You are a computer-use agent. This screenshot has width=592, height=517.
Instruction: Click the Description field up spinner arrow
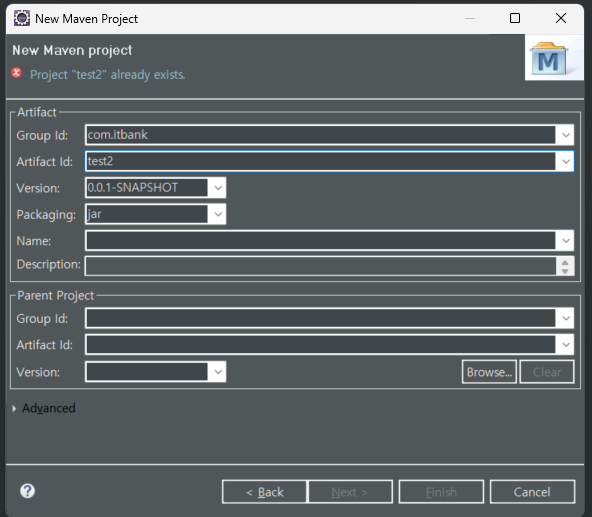coord(565,262)
